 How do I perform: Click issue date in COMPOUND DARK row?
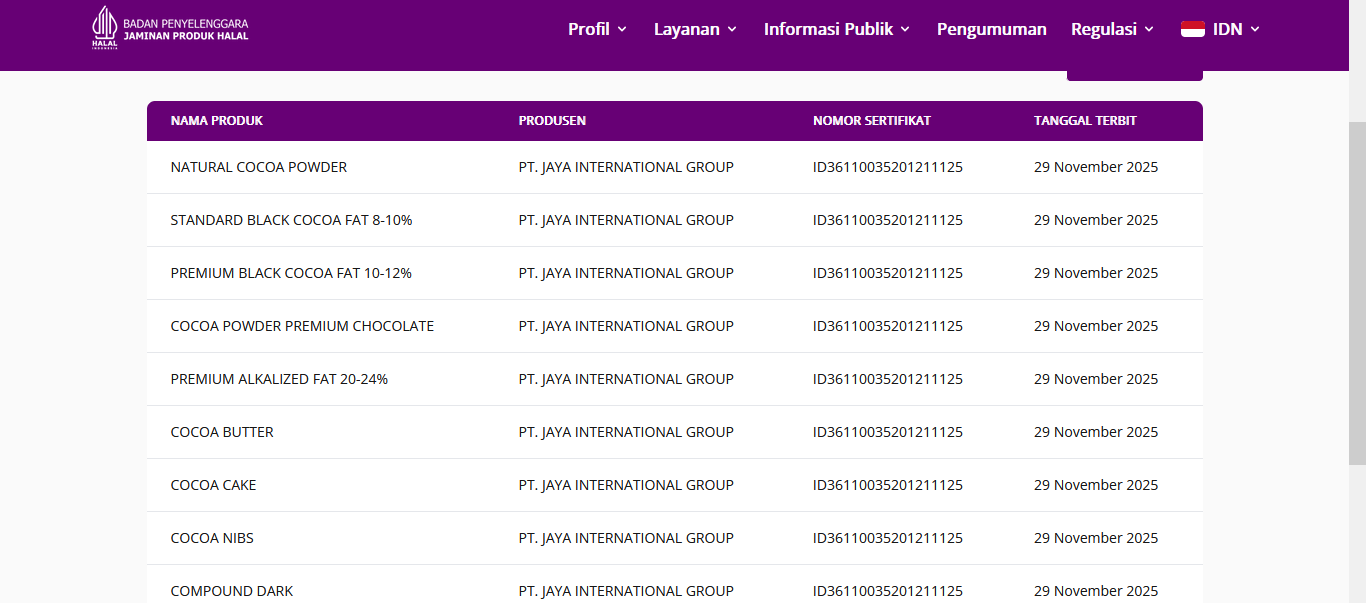pyautogui.click(x=1096, y=591)
